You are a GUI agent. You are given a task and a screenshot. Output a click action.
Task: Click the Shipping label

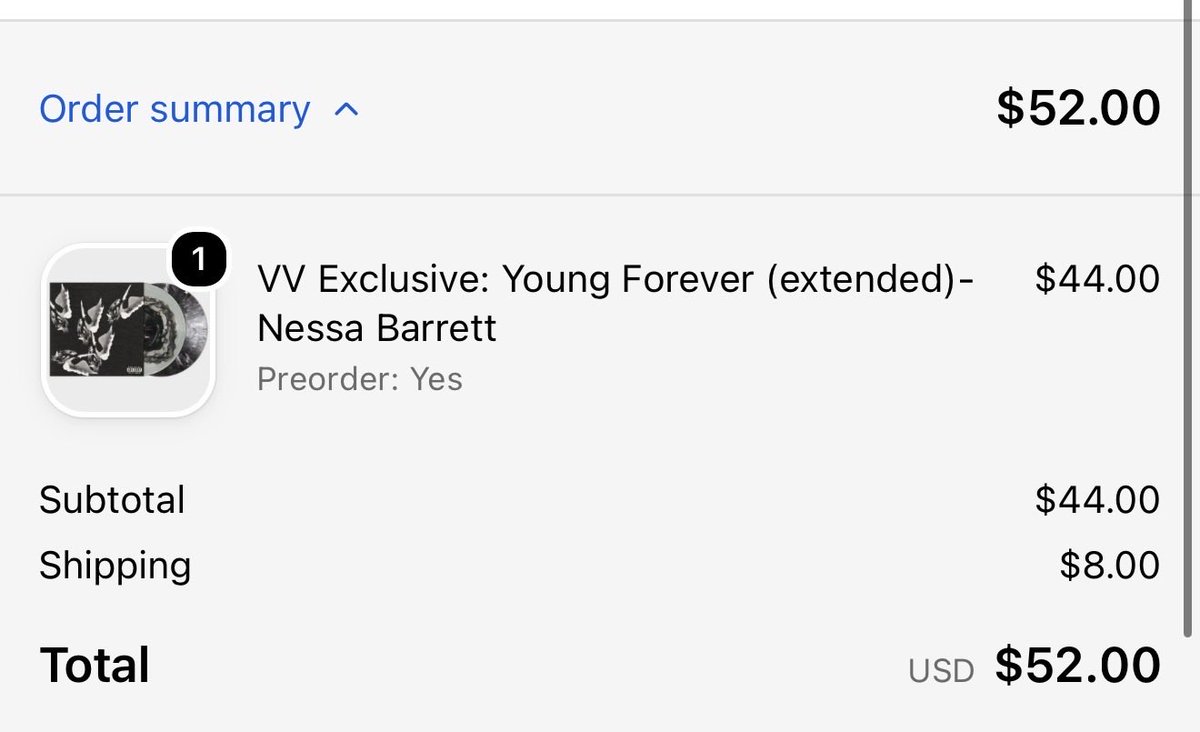point(115,567)
